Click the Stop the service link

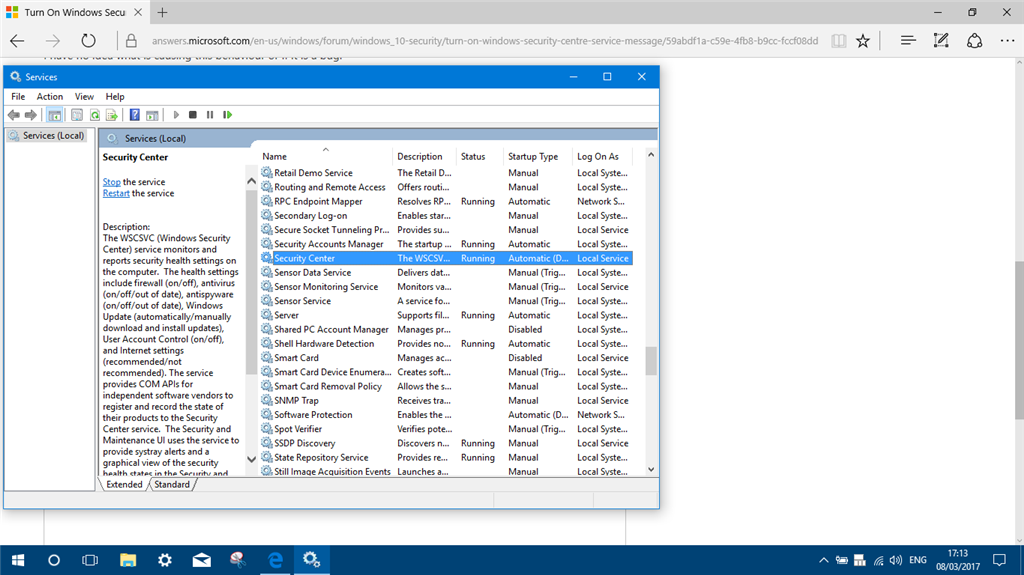(x=111, y=182)
